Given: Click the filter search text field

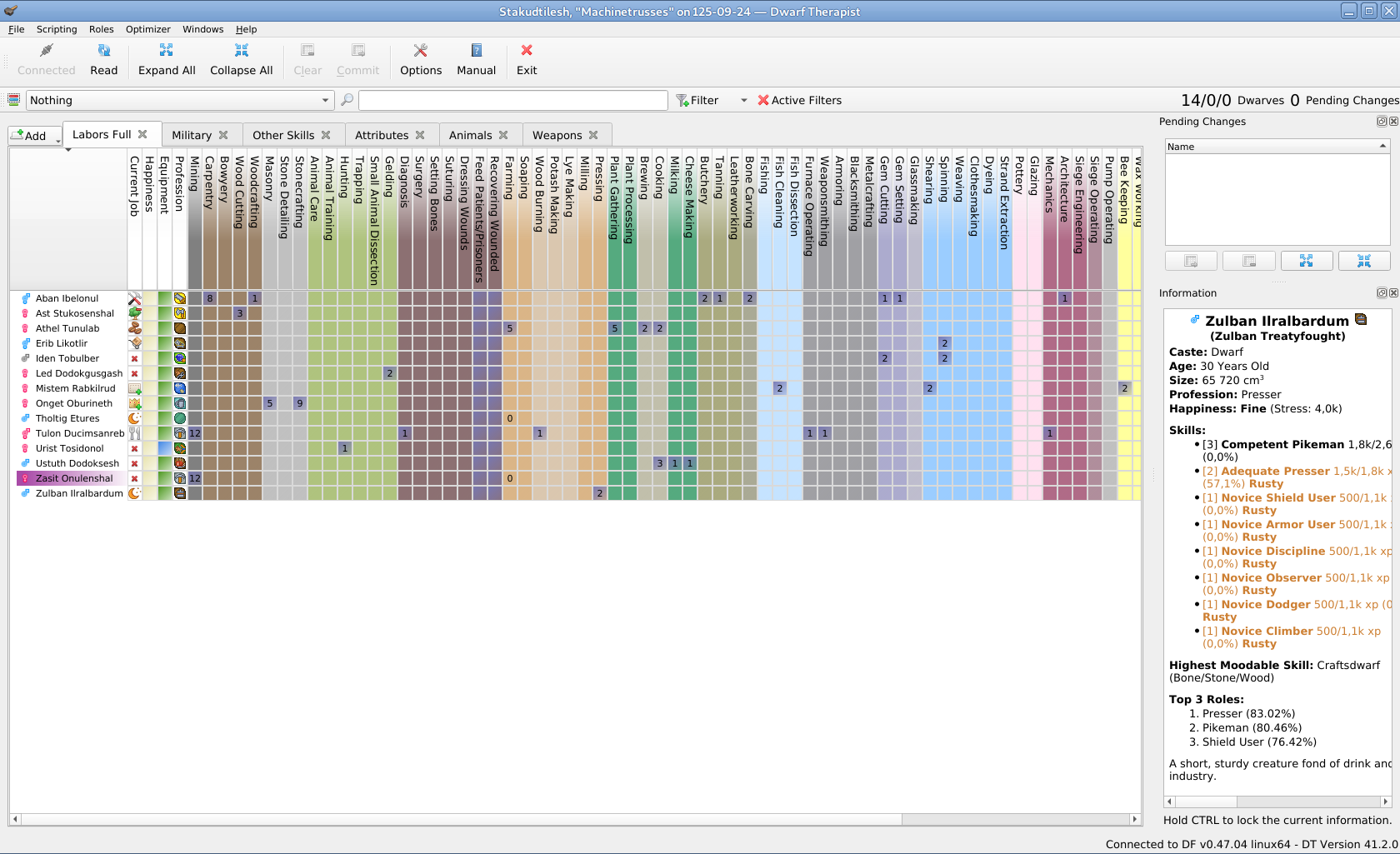Looking at the screenshot, I should [512, 101].
